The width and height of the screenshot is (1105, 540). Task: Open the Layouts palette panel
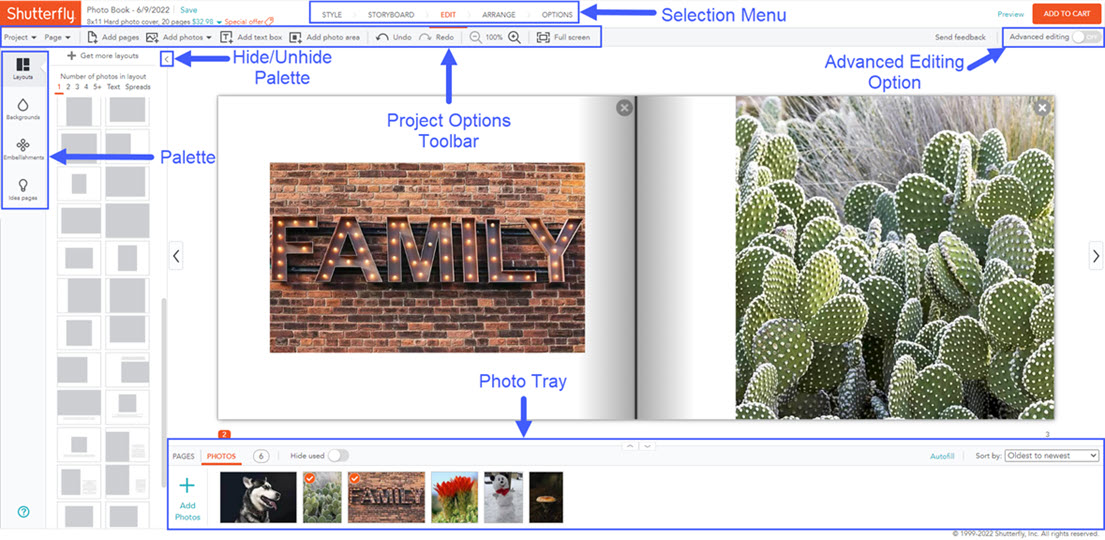[23, 68]
